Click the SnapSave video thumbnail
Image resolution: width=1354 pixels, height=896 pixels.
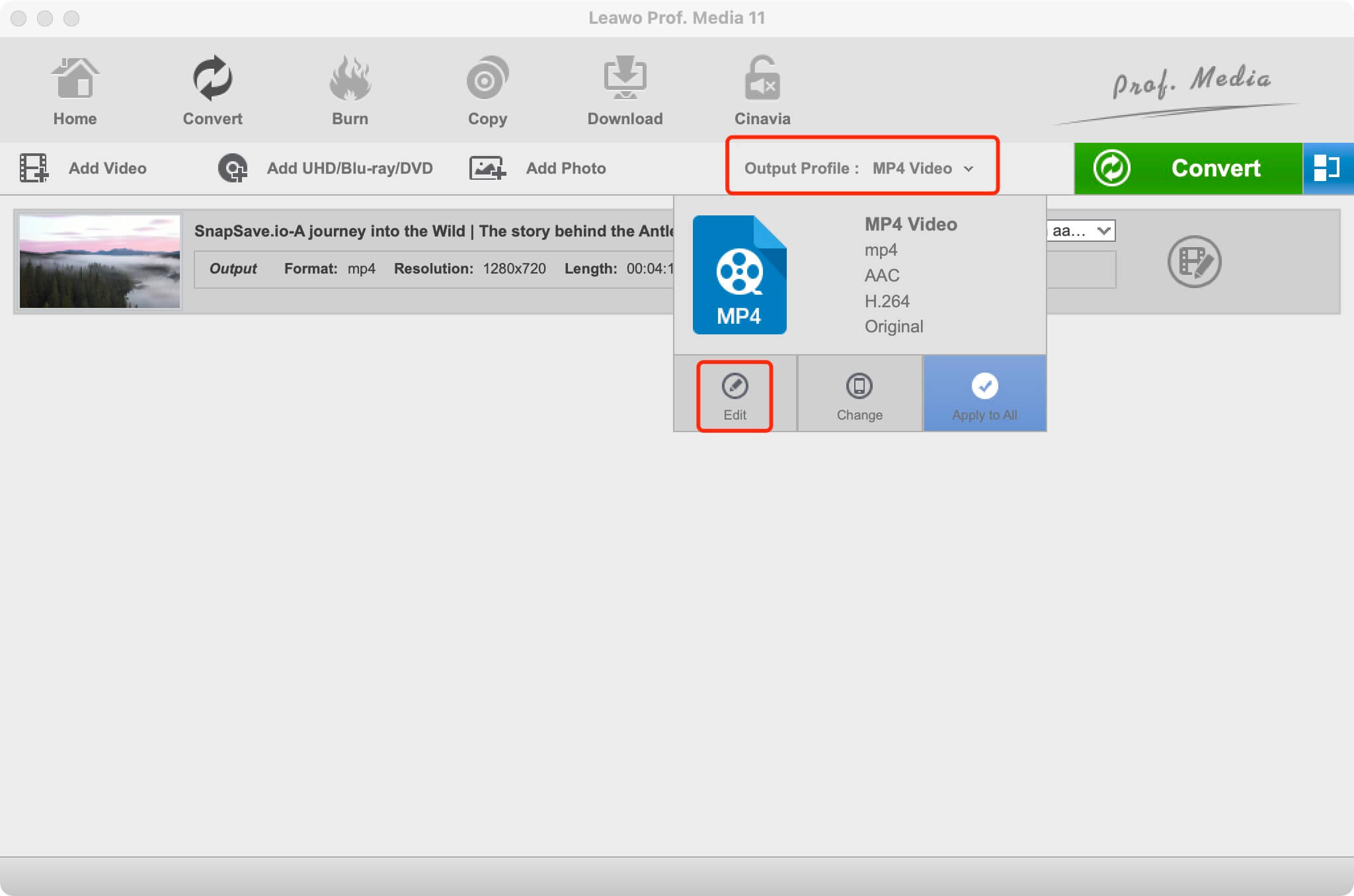99,261
